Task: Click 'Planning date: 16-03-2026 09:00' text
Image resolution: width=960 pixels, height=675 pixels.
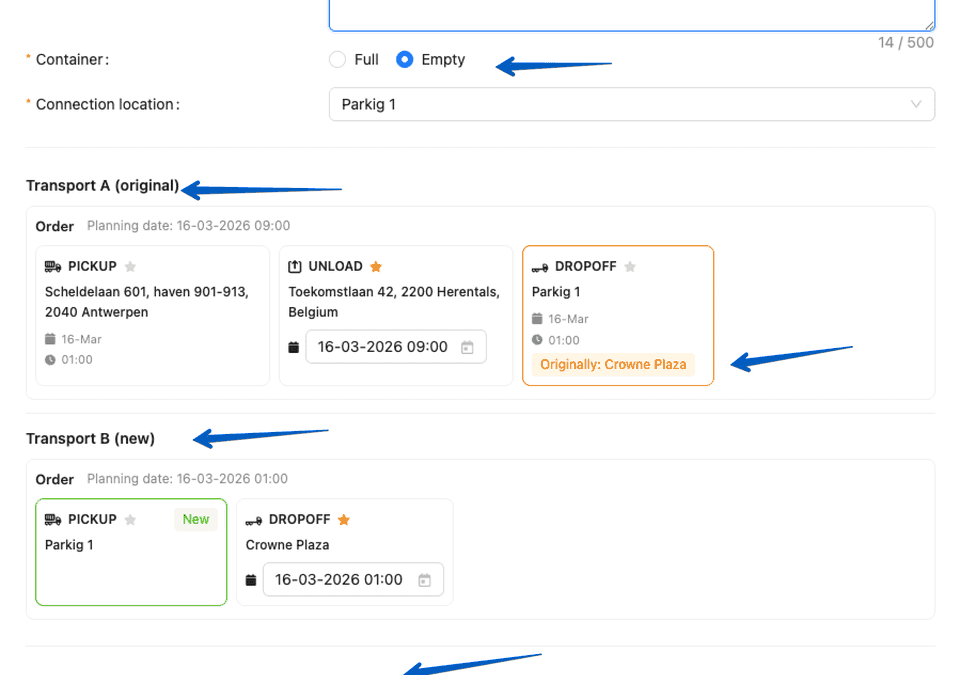Action: [x=189, y=225]
